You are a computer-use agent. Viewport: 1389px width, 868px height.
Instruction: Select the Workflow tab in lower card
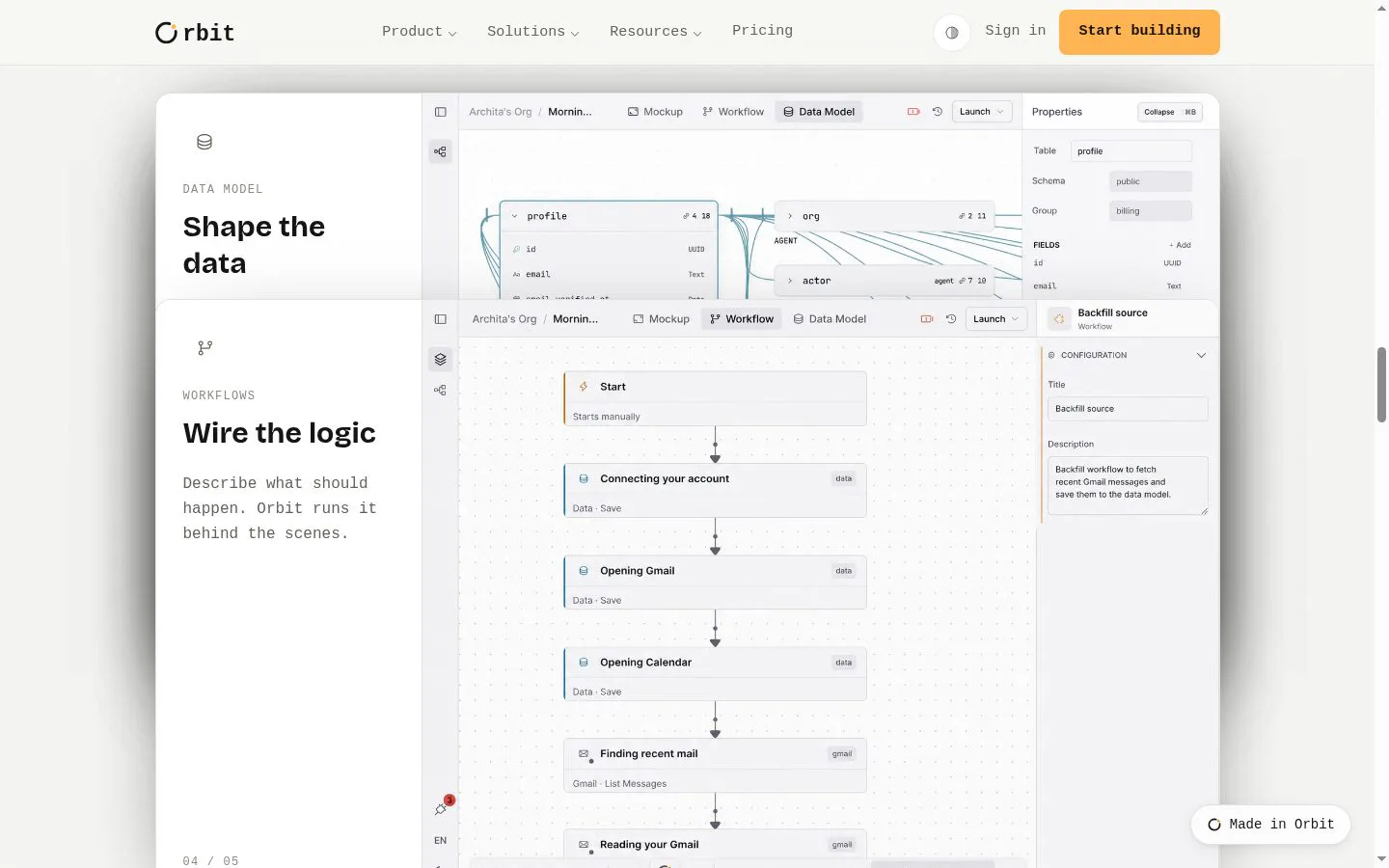tap(742, 319)
